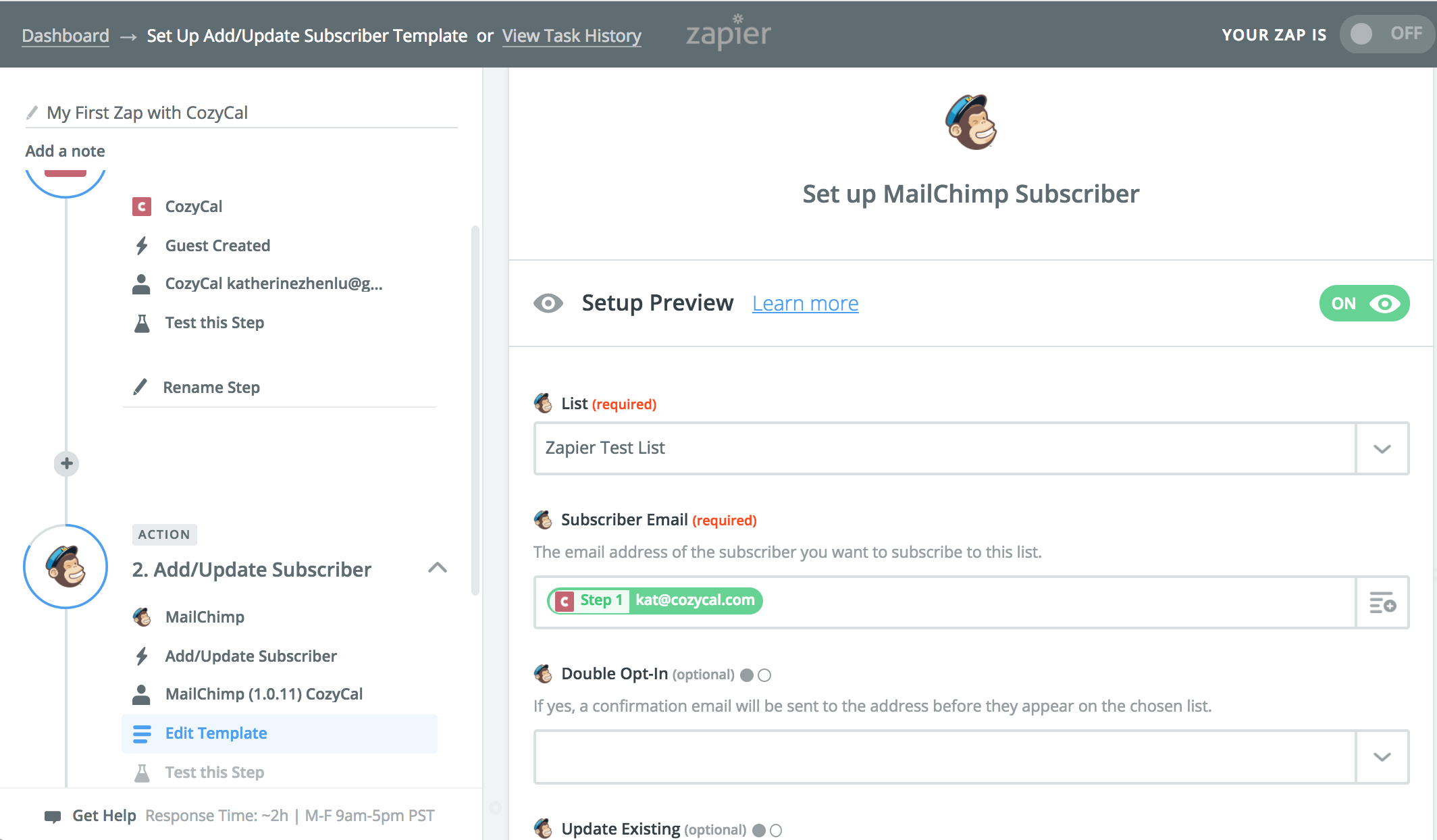
Task: Expand the Double Opt-In dropdown
Action: 1382,756
